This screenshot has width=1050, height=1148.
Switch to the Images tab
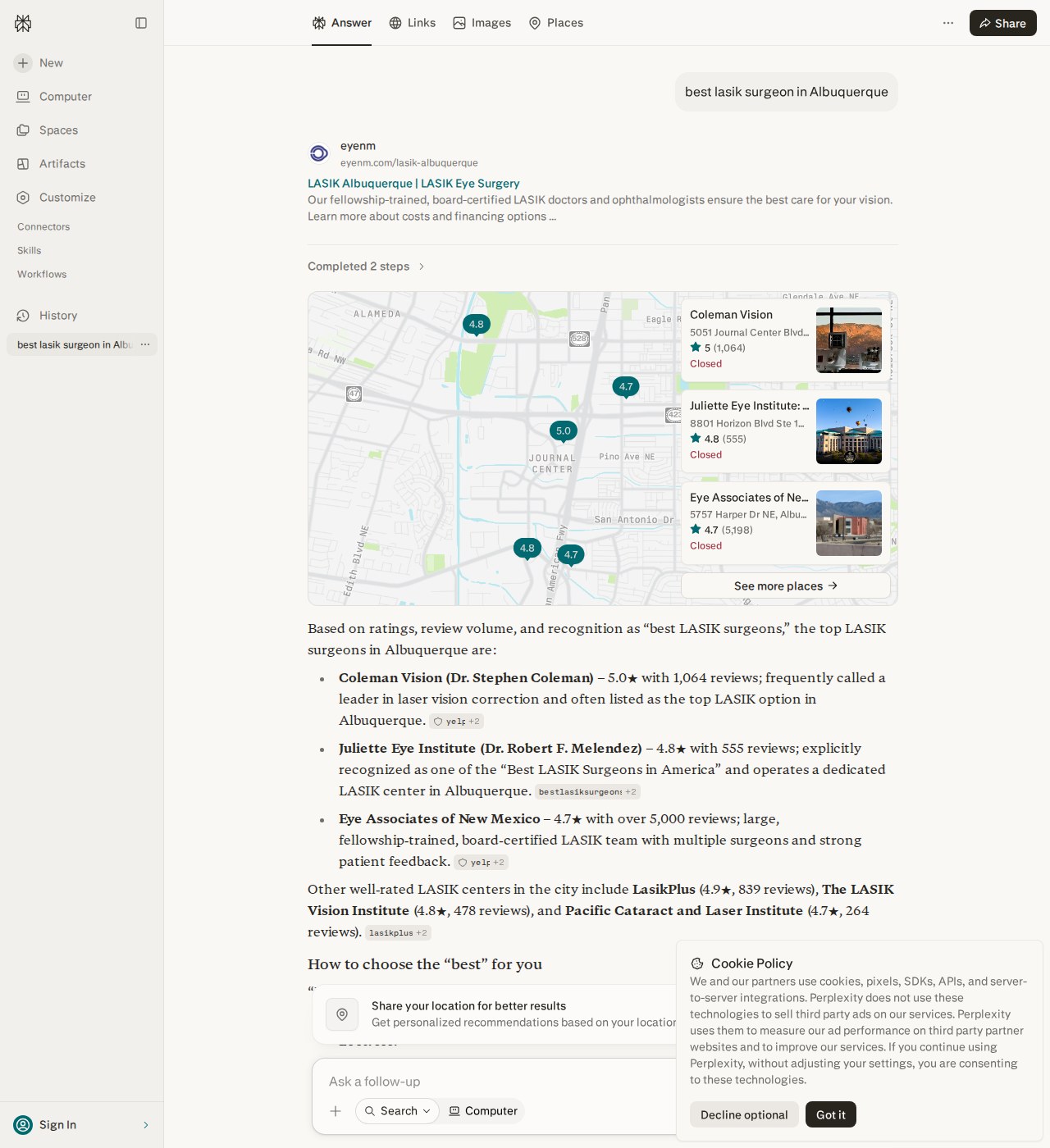point(482,23)
